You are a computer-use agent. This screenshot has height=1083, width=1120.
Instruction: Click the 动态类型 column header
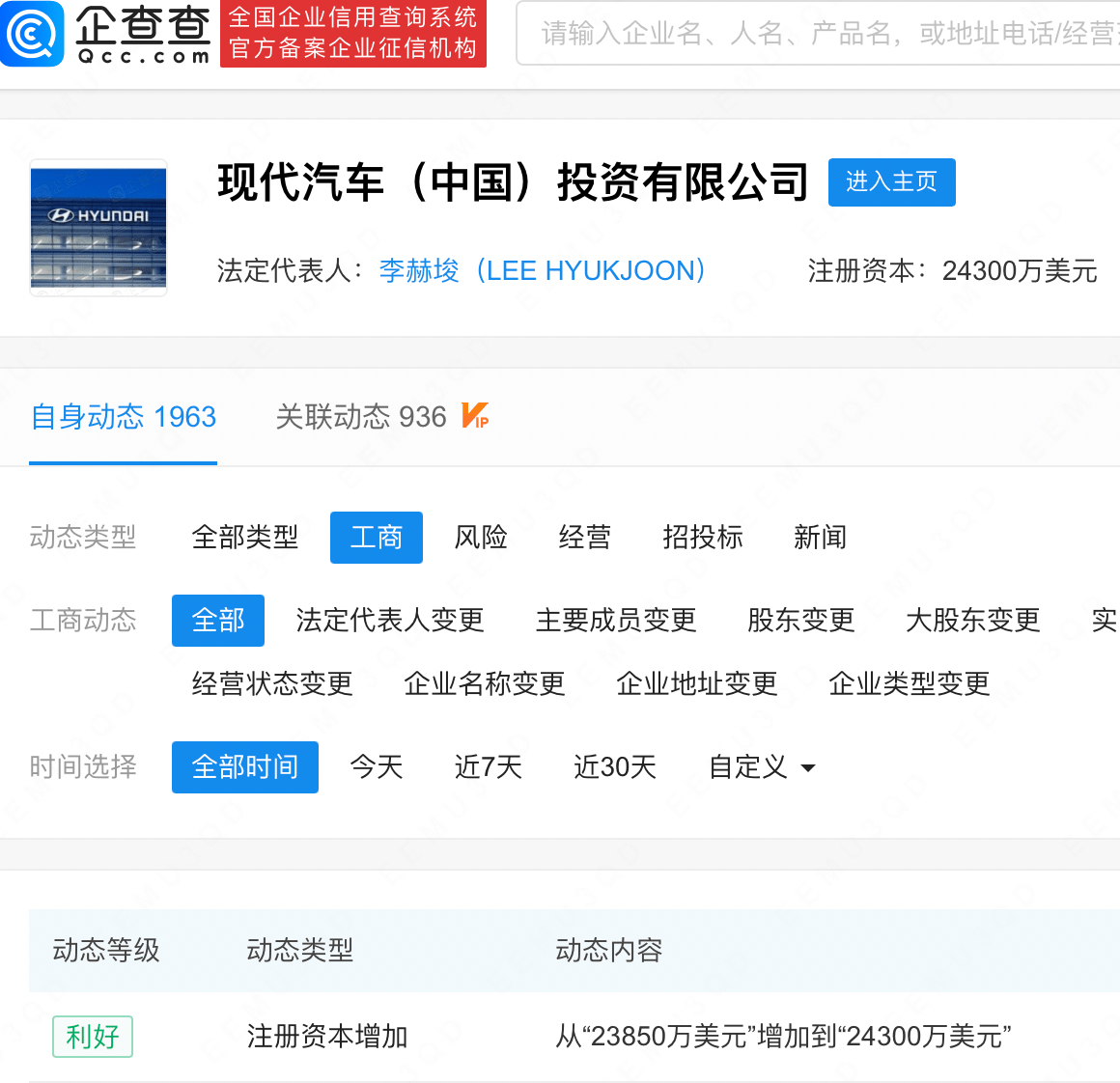click(x=300, y=950)
